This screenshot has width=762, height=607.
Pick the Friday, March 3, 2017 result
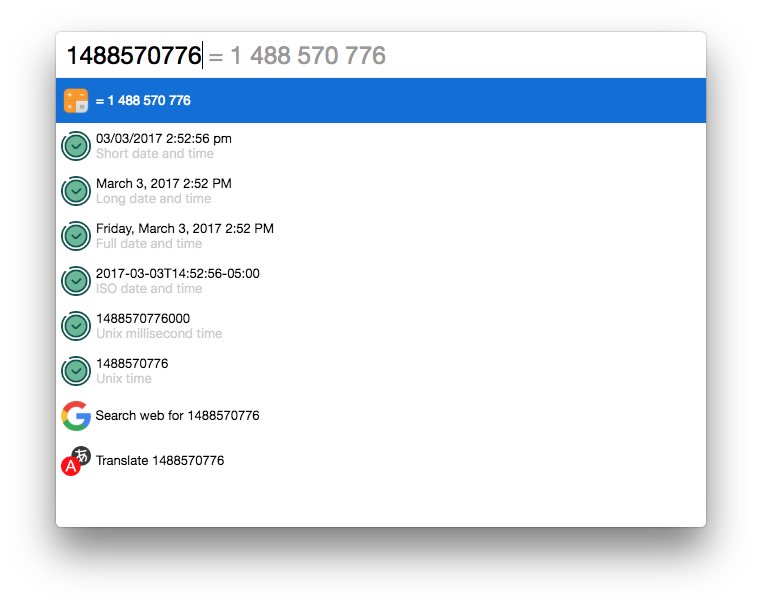(x=381, y=236)
